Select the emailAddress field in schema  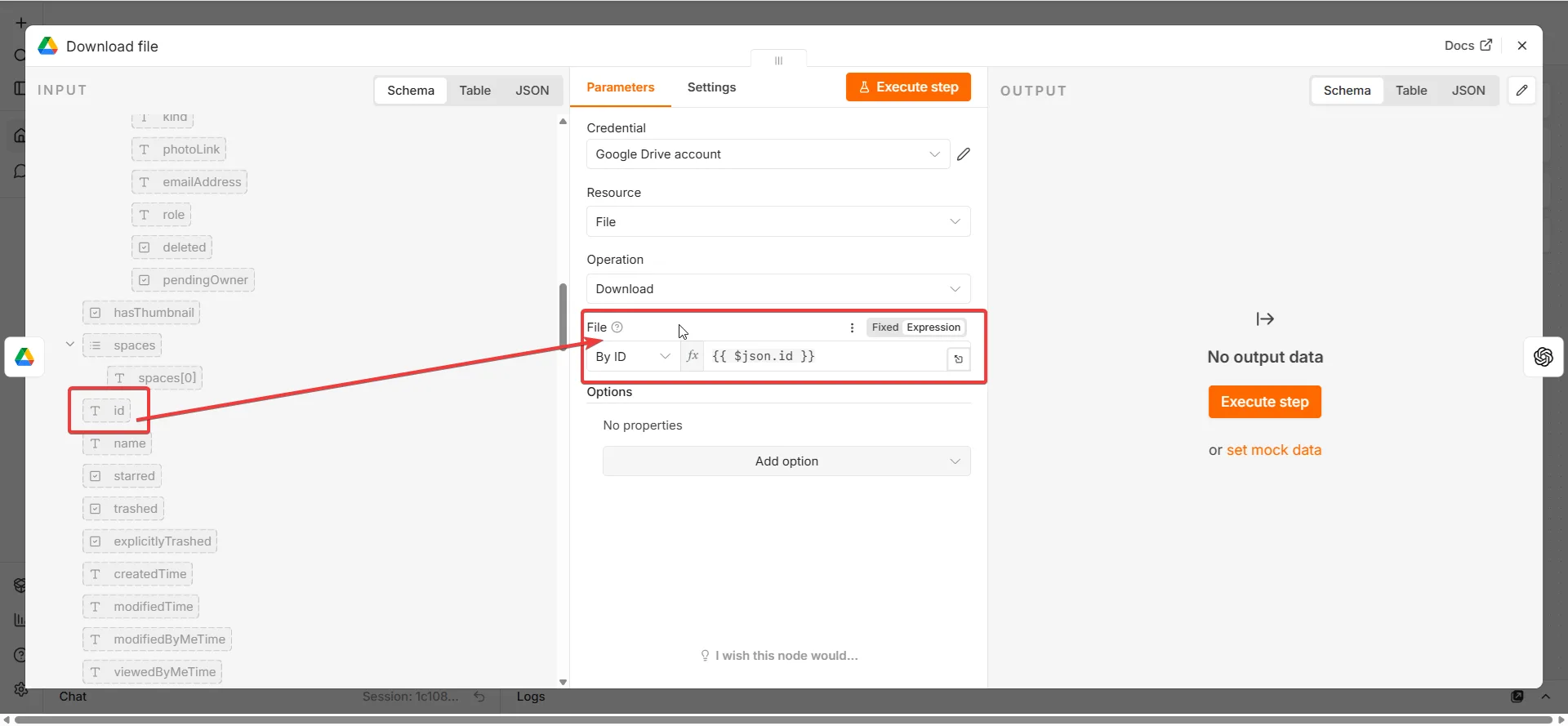[x=189, y=182]
